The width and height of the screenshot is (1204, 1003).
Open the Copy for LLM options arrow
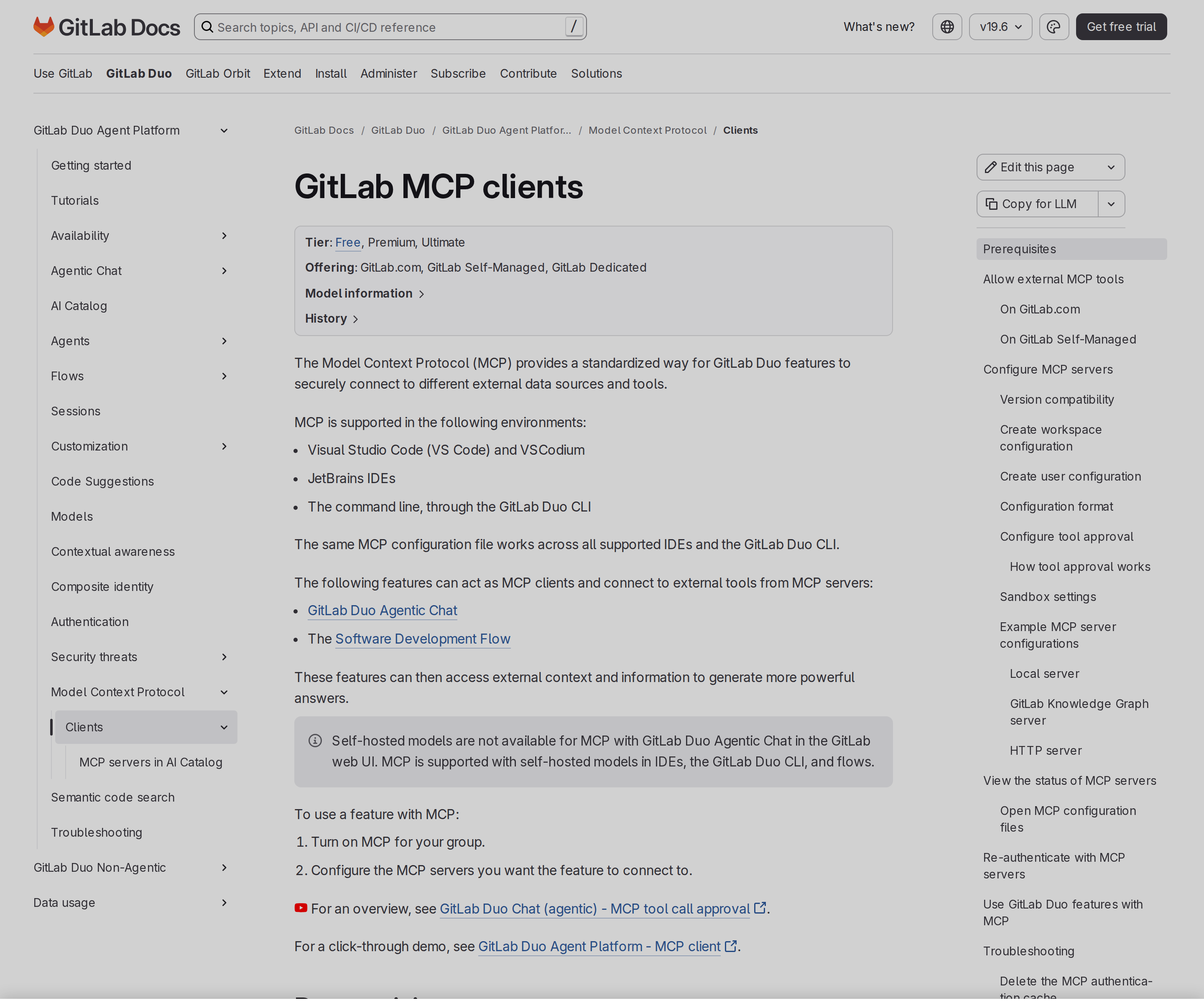tap(1110, 204)
